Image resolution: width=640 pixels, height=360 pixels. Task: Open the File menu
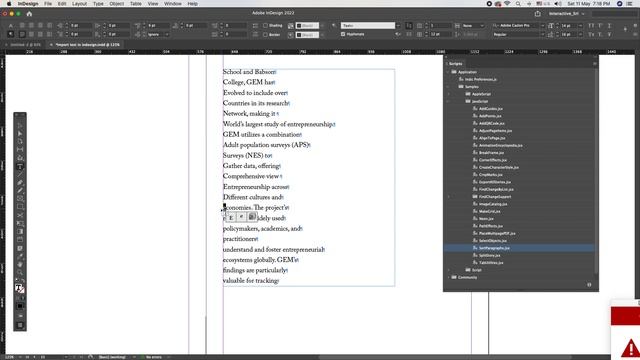coord(48,4)
